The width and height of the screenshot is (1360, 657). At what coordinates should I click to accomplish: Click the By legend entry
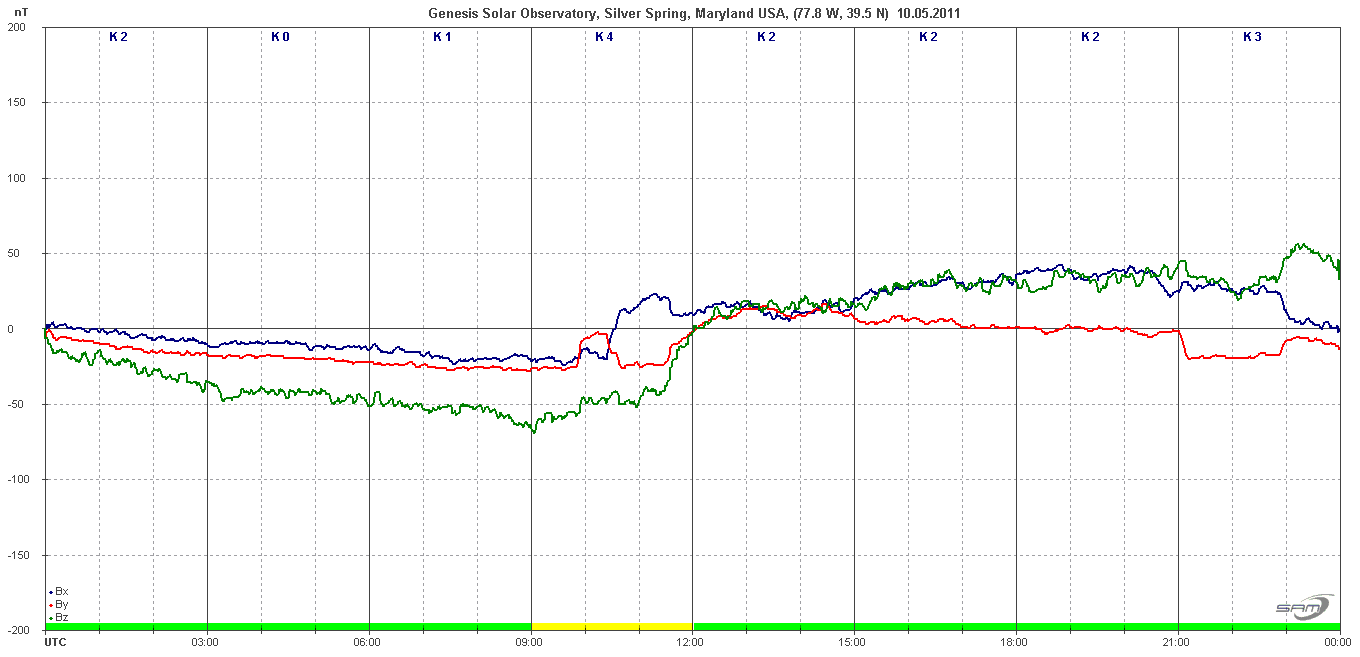coord(59,604)
